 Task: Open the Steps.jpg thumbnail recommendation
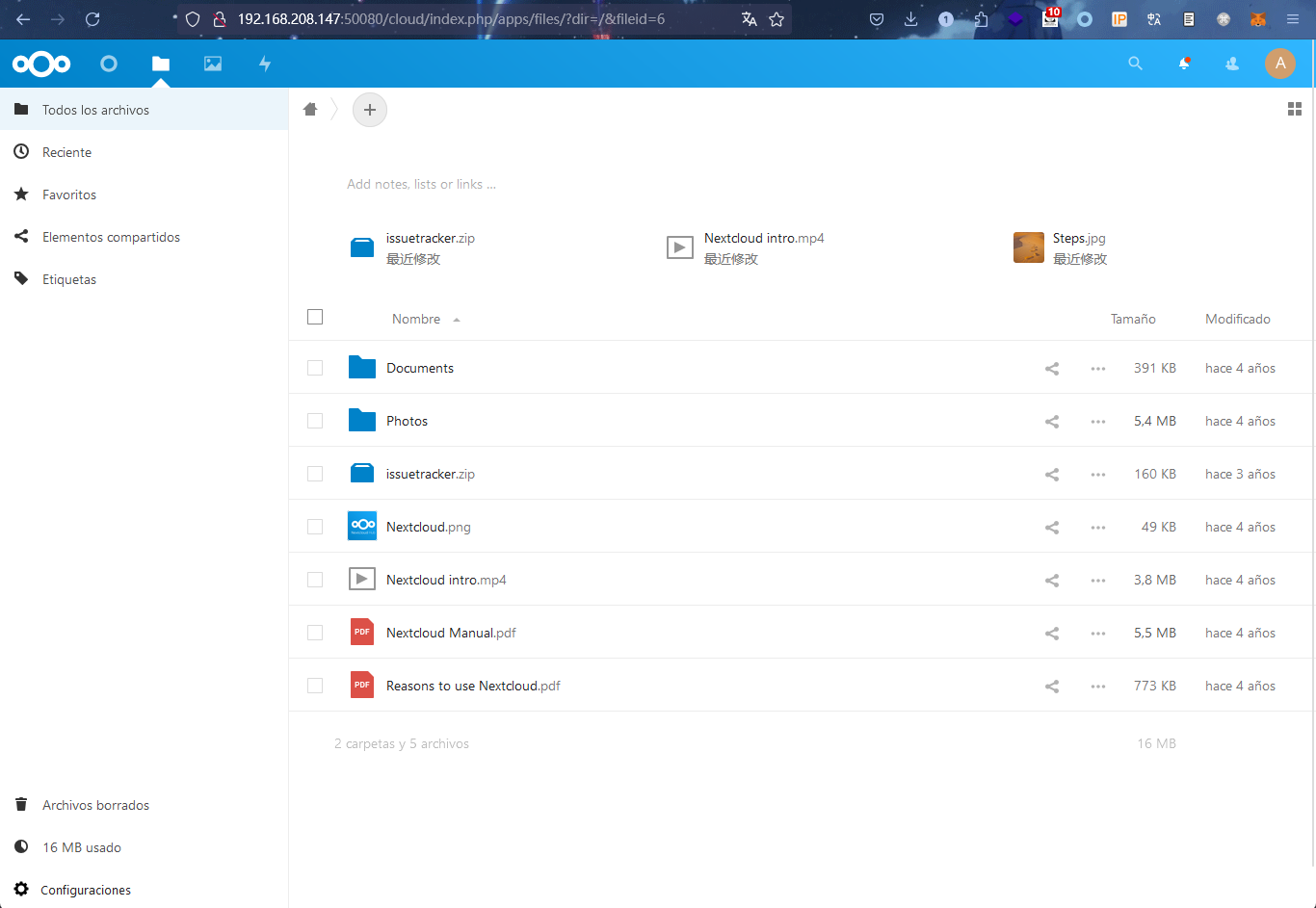click(x=1029, y=247)
